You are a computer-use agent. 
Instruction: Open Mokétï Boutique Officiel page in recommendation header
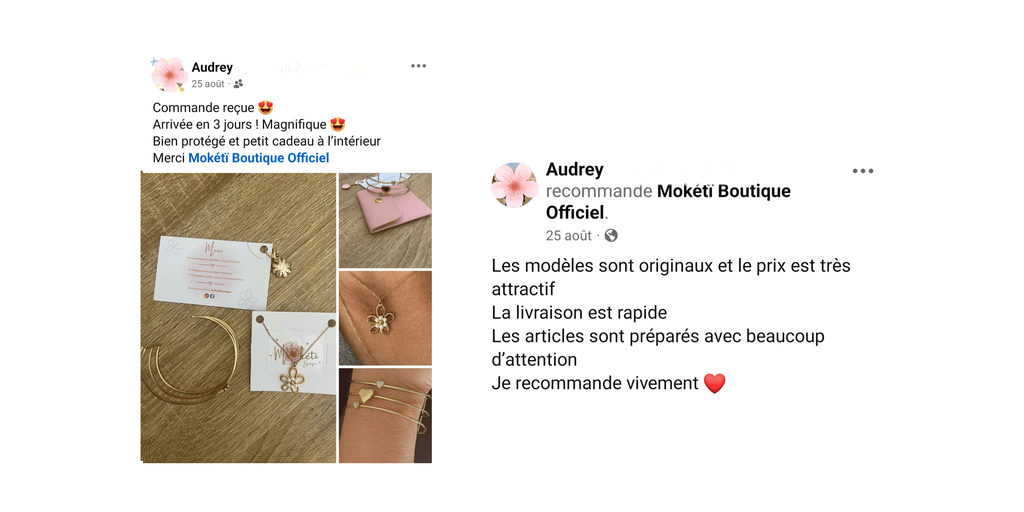click(x=667, y=202)
